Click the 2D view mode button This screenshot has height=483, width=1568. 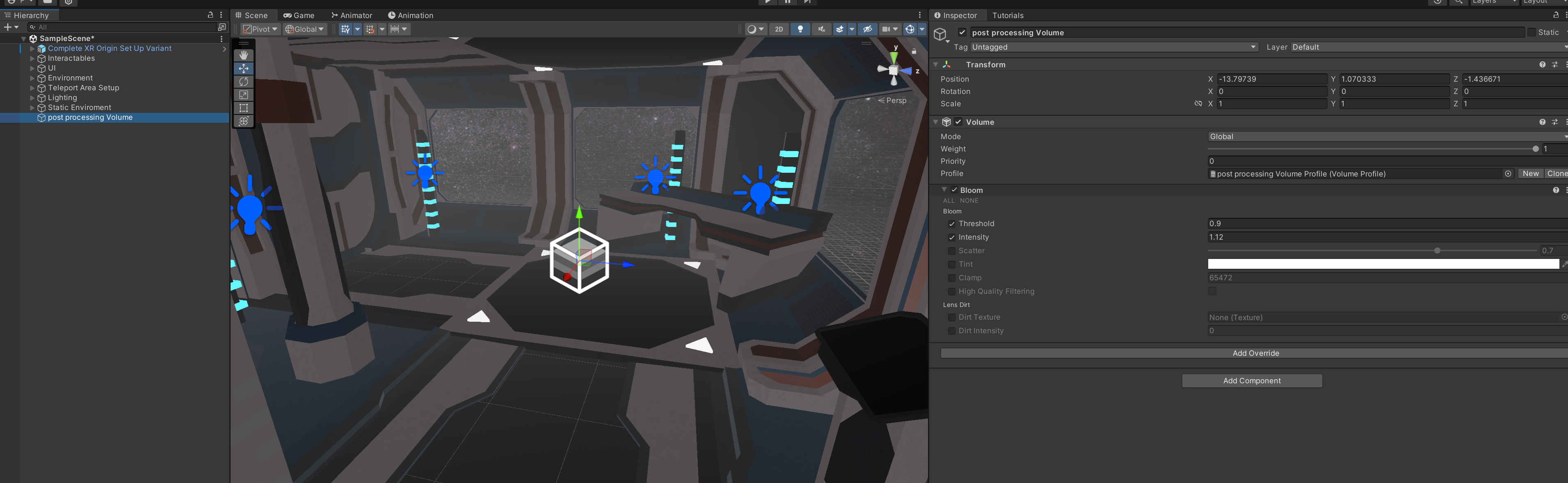(779, 29)
